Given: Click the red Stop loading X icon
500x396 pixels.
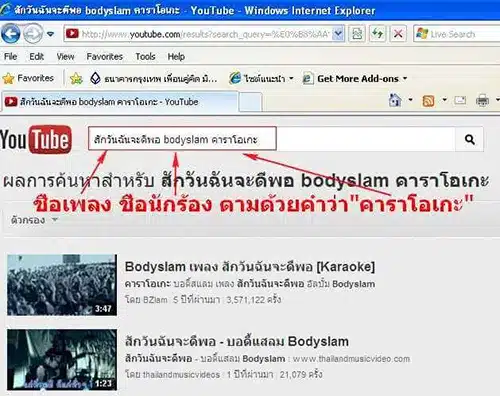Looking at the screenshot, I should tap(398, 34).
